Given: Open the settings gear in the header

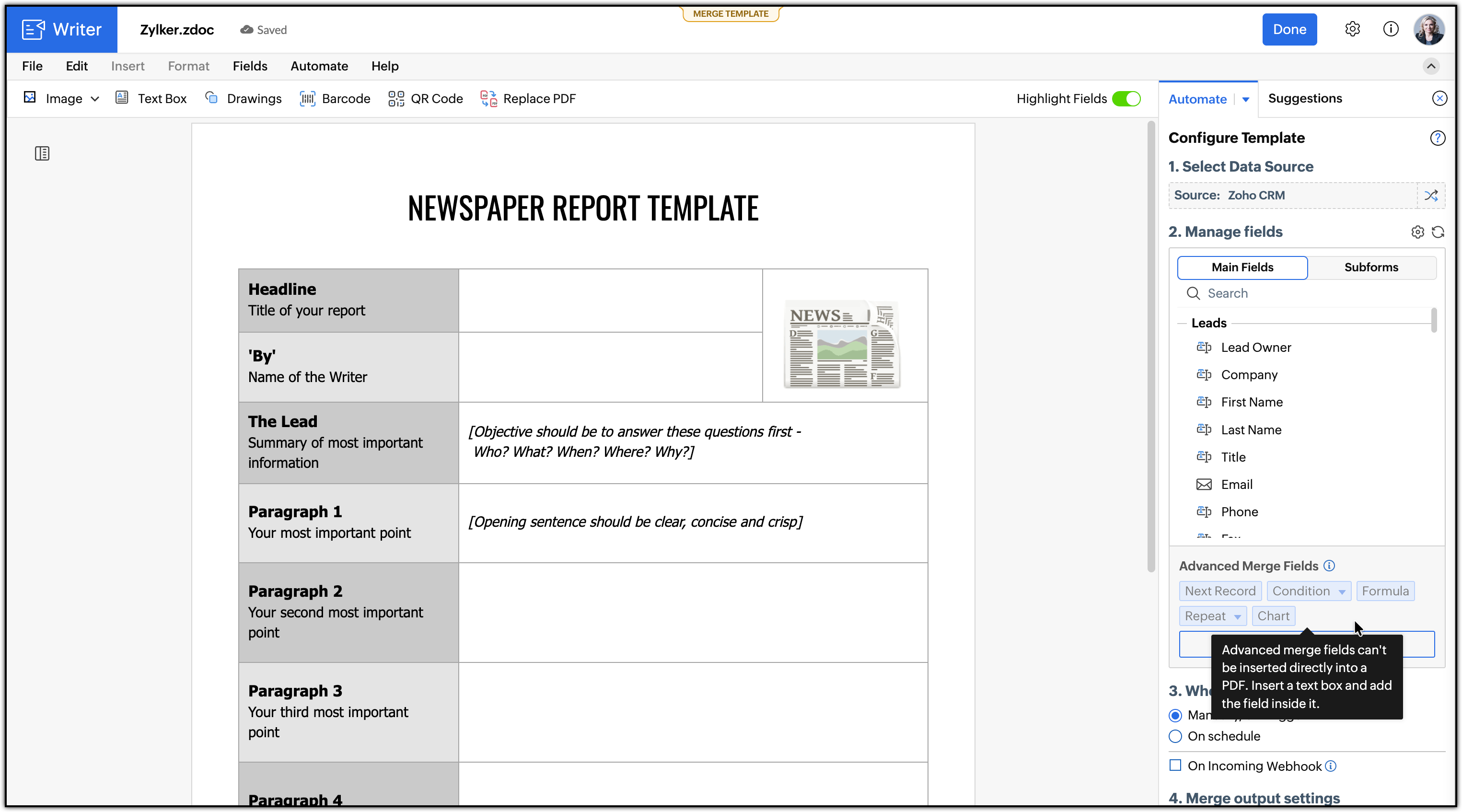Looking at the screenshot, I should click(x=1352, y=29).
